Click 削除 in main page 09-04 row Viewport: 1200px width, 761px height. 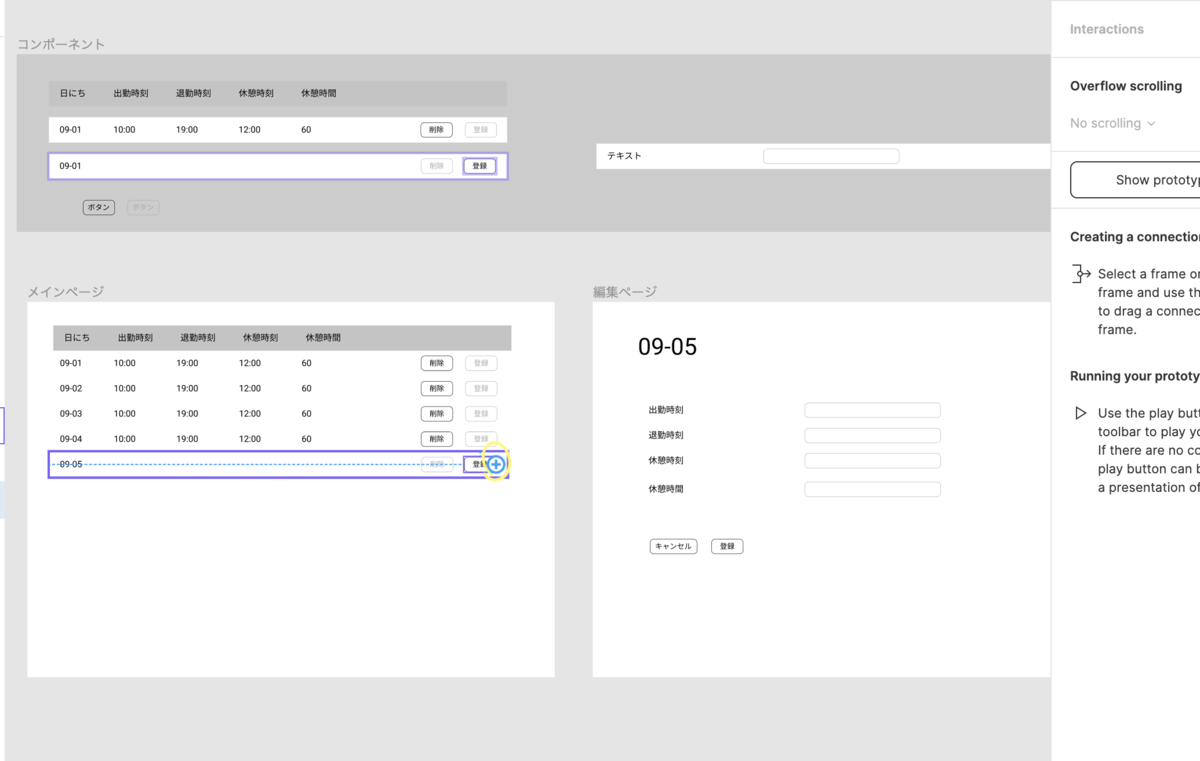(x=436, y=439)
